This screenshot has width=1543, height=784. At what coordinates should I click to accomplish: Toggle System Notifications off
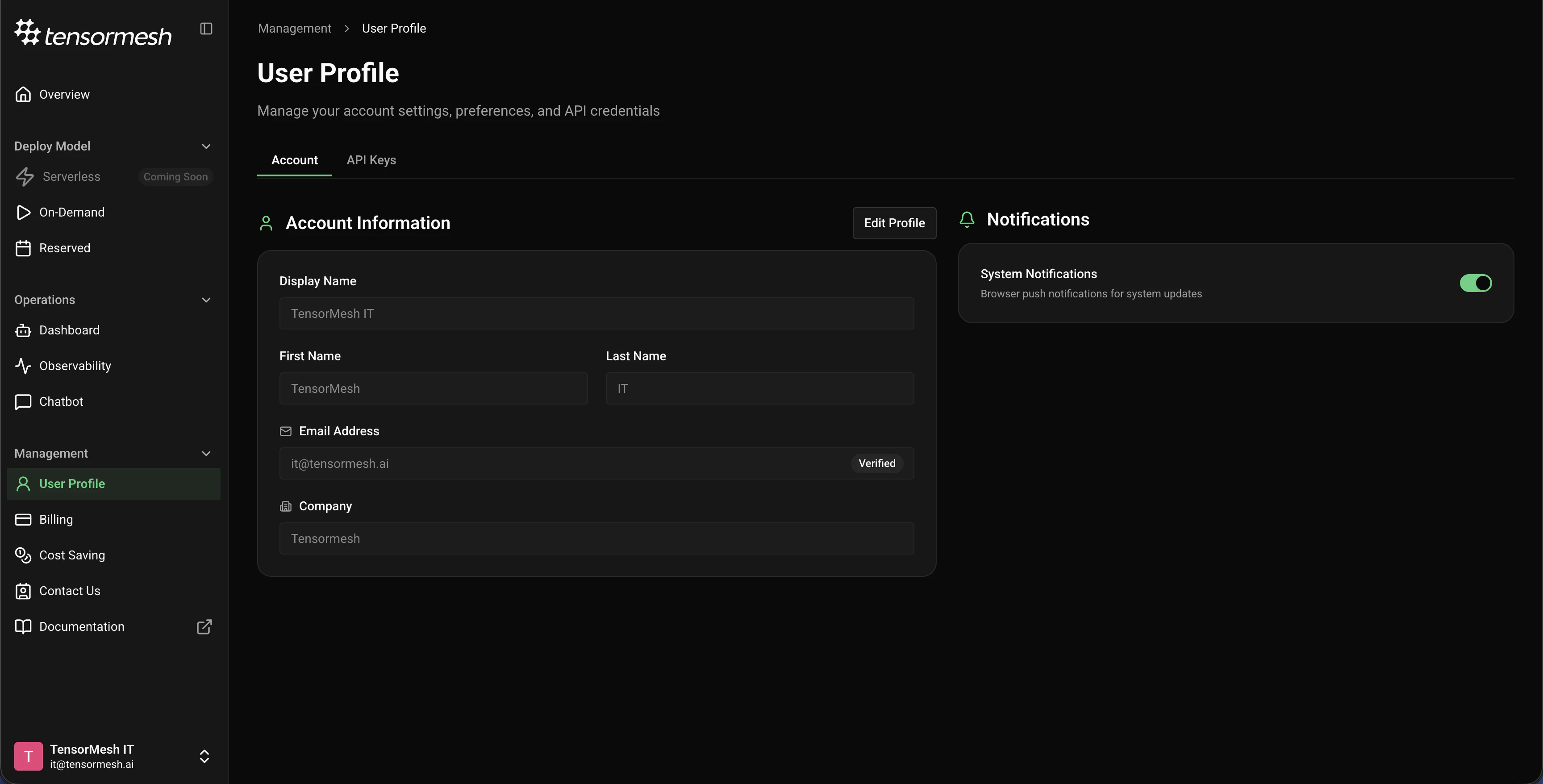[1475, 283]
